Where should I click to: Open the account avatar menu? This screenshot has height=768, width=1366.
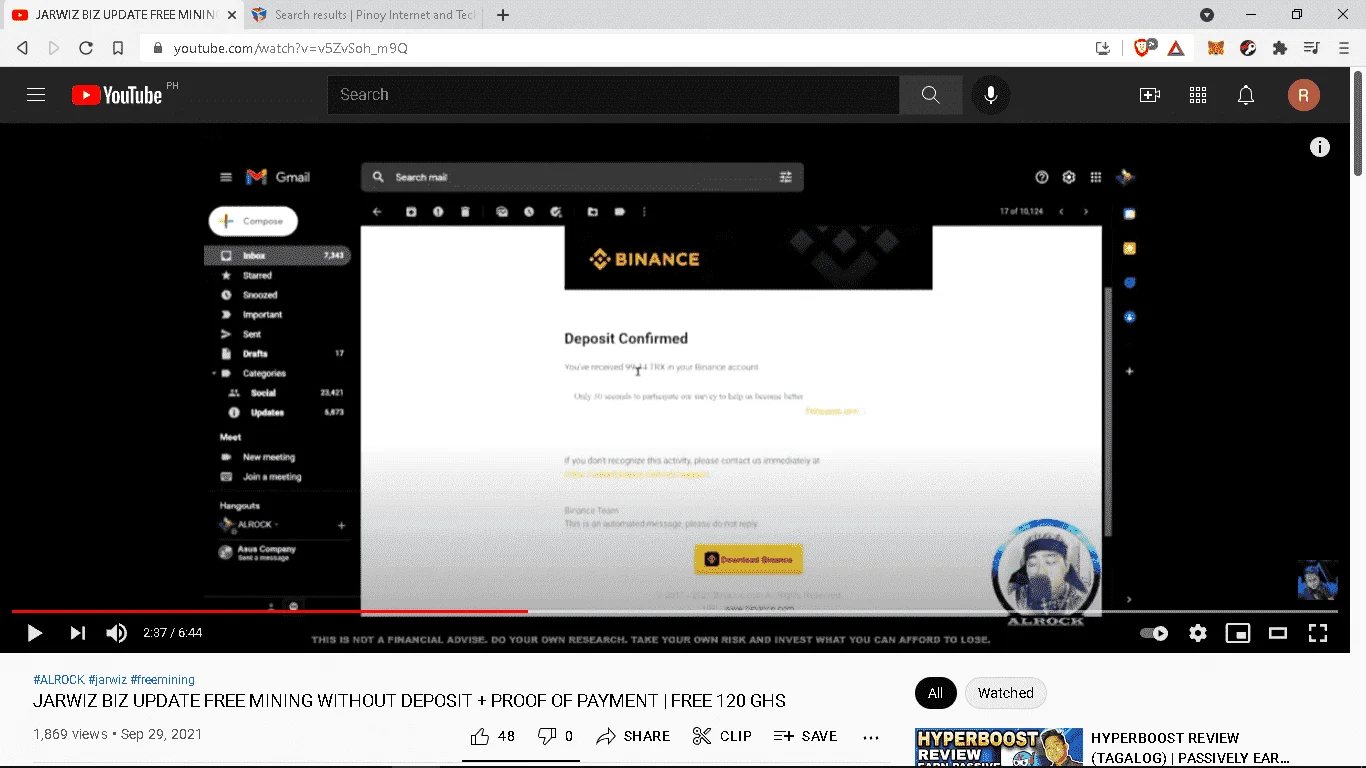point(1303,95)
